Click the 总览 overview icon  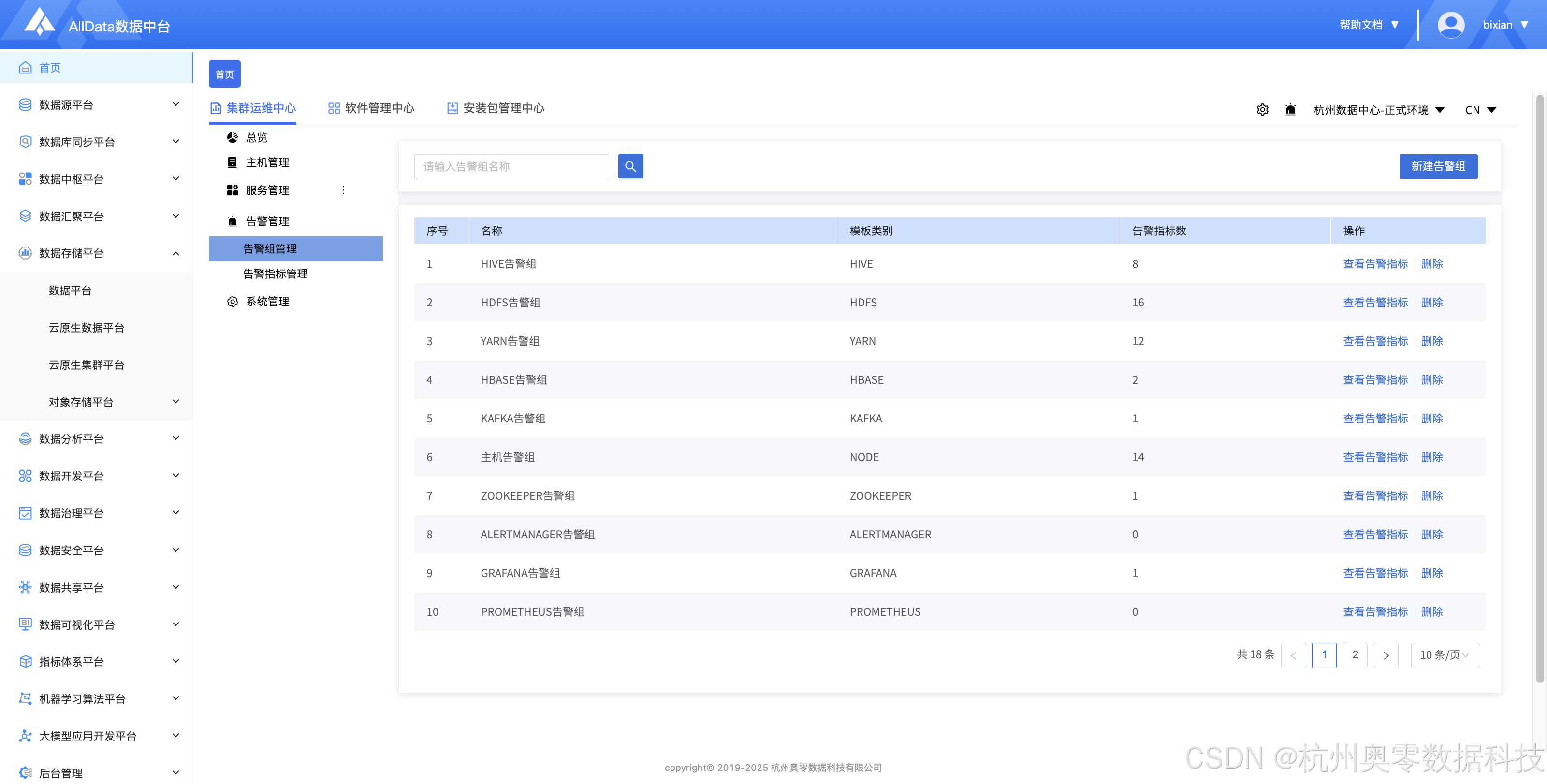233,137
